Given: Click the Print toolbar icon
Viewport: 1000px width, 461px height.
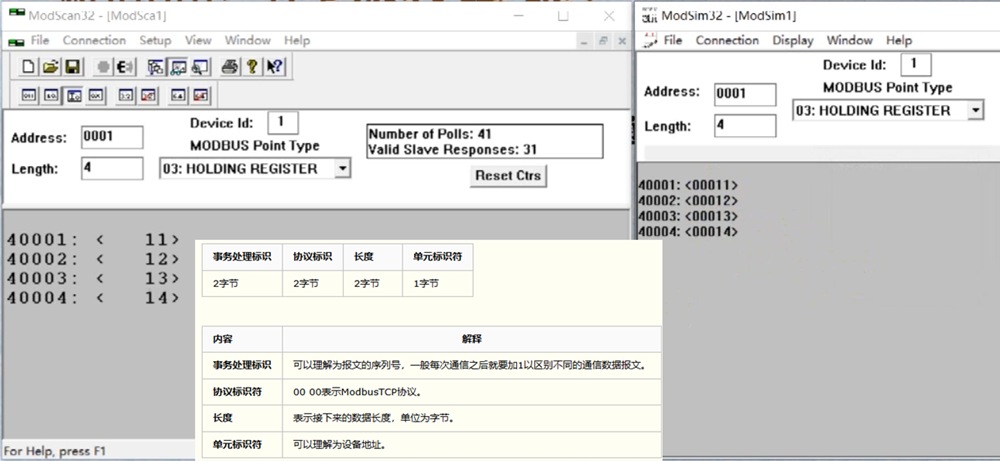Looking at the screenshot, I should pos(229,67).
